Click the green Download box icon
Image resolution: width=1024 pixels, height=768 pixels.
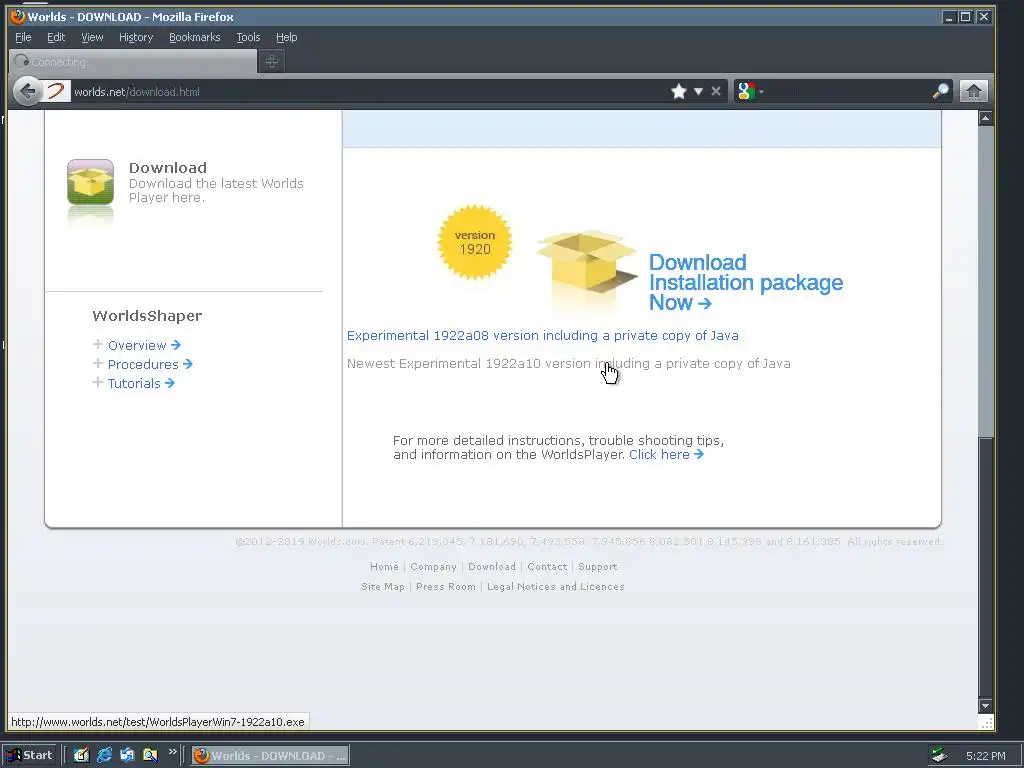click(x=90, y=182)
